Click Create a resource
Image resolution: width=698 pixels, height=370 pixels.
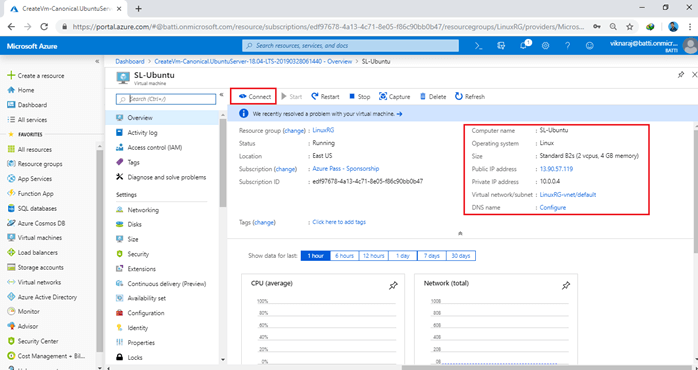36,76
